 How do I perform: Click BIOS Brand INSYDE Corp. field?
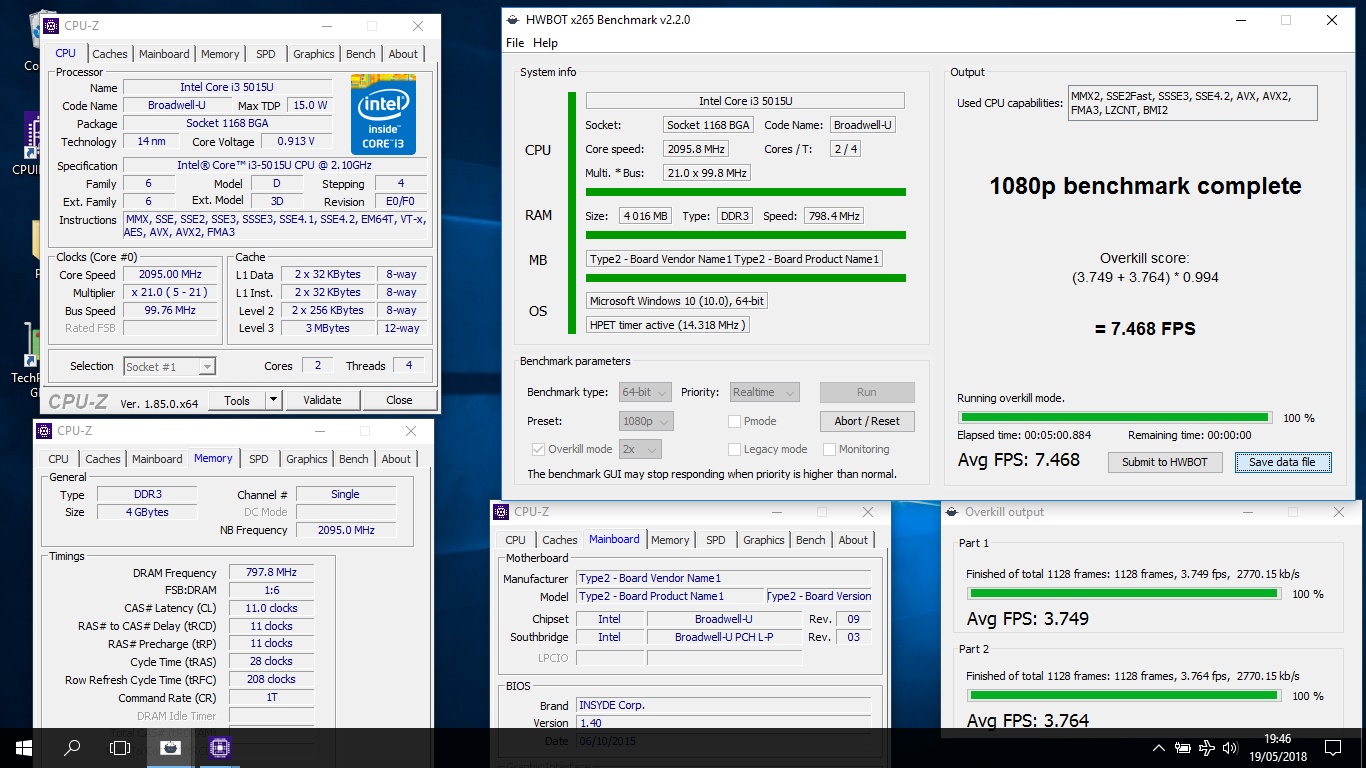click(x=724, y=705)
